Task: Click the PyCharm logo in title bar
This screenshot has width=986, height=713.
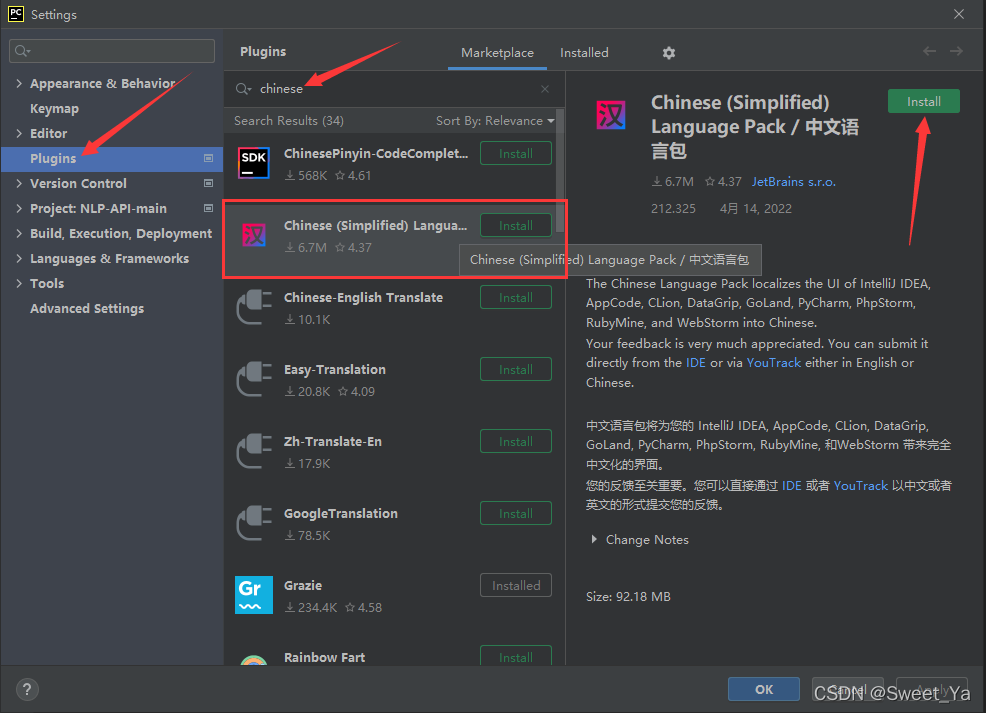Action: click(x=16, y=14)
